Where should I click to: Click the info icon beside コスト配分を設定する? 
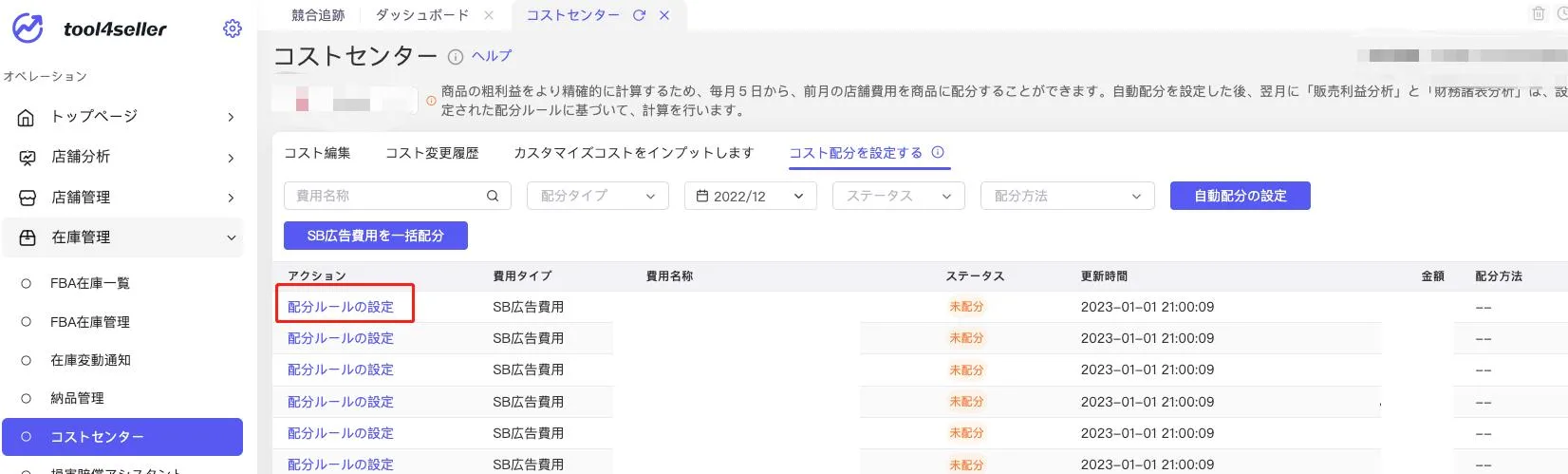click(938, 152)
